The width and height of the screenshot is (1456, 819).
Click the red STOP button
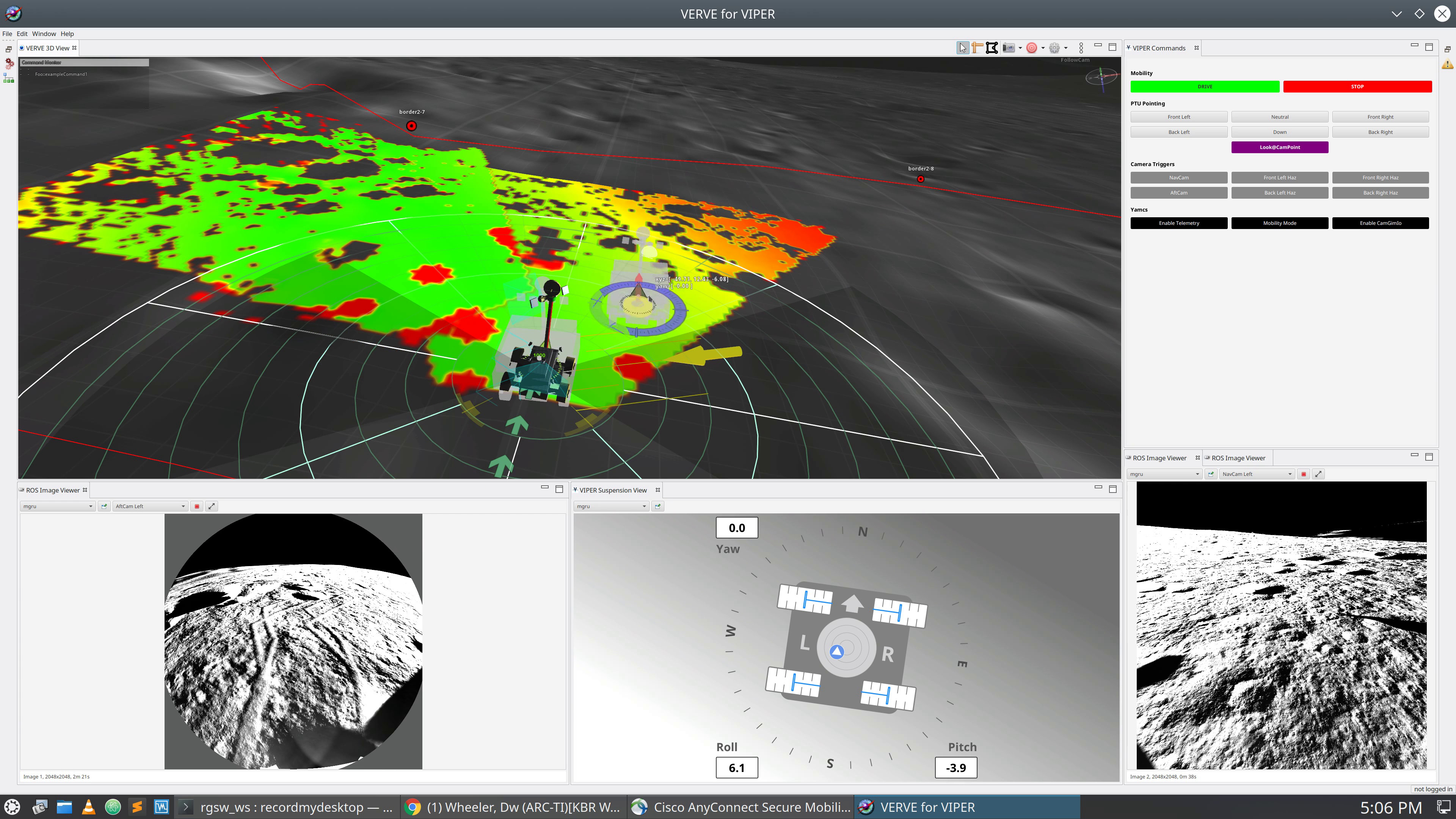[x=1357, y=86]
